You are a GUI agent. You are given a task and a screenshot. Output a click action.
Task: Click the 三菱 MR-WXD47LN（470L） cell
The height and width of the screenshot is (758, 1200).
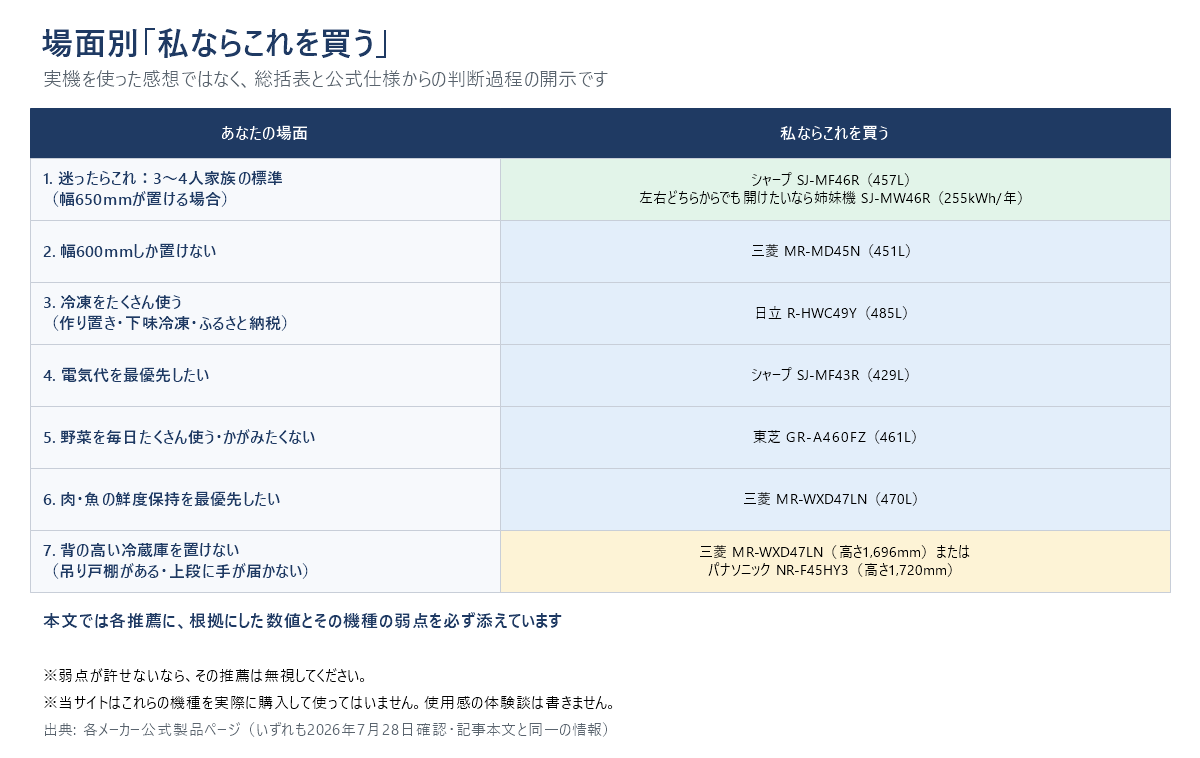[x=835, y=499]
